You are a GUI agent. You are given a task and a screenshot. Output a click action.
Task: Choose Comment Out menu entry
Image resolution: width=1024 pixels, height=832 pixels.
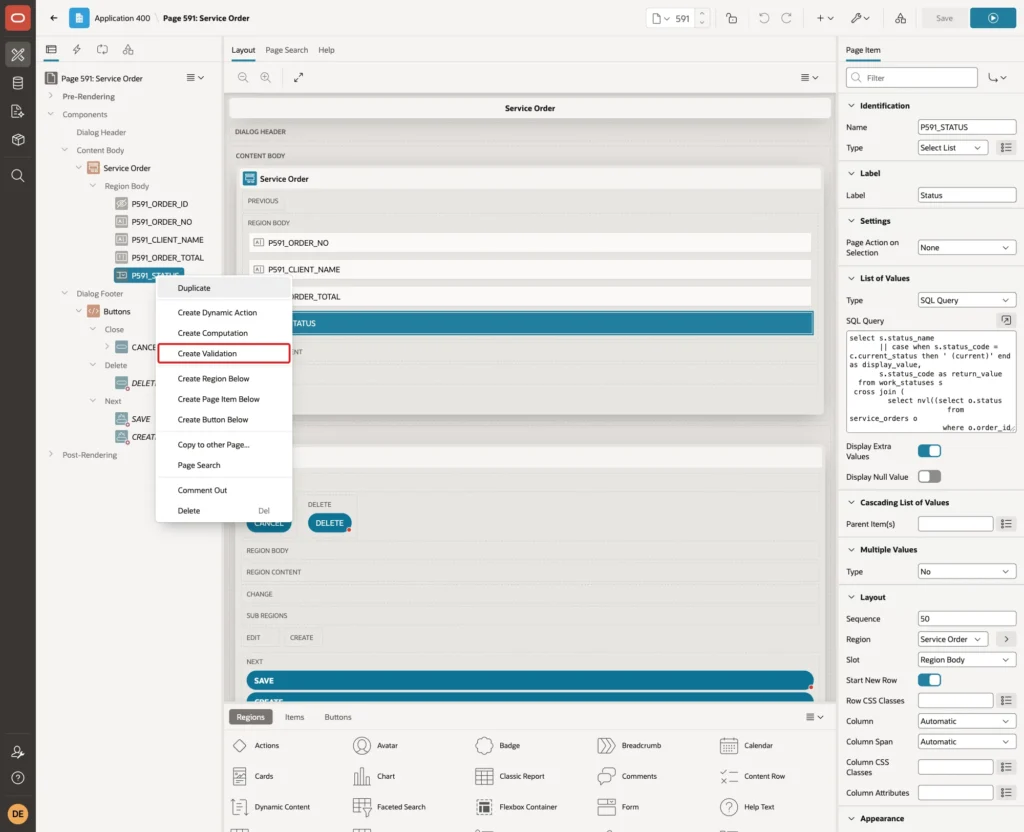(x=223, y=490)
